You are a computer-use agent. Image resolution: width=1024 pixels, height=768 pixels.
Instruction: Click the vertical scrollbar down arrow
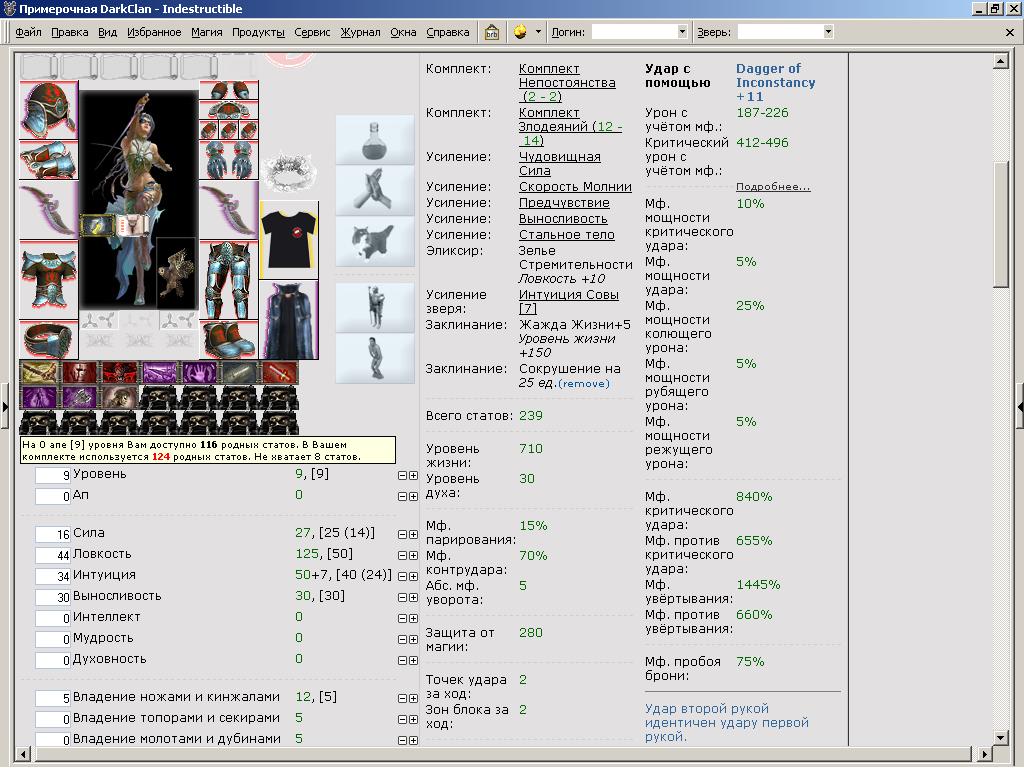pos(1000,737)
